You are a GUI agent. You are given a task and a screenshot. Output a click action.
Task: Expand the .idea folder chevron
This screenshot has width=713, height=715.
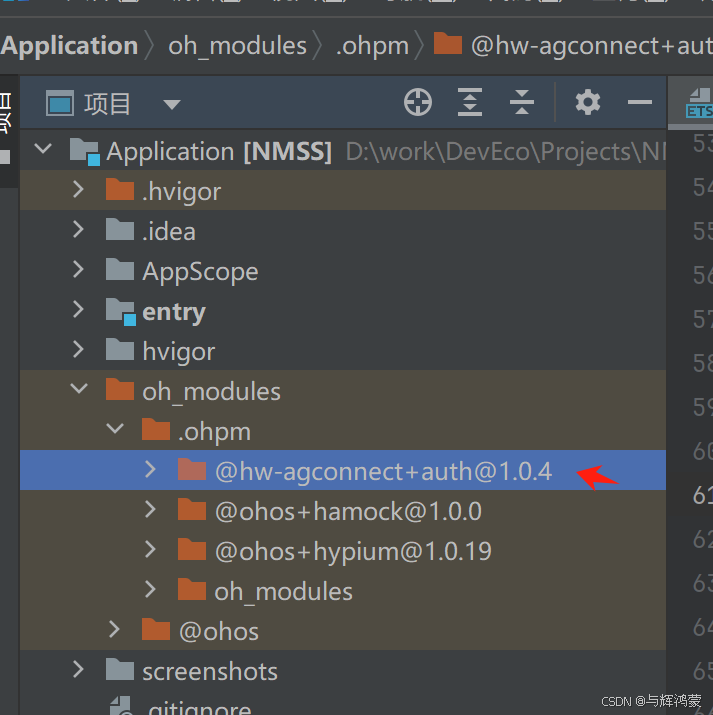pyautogui.click(x=78, y=229)
